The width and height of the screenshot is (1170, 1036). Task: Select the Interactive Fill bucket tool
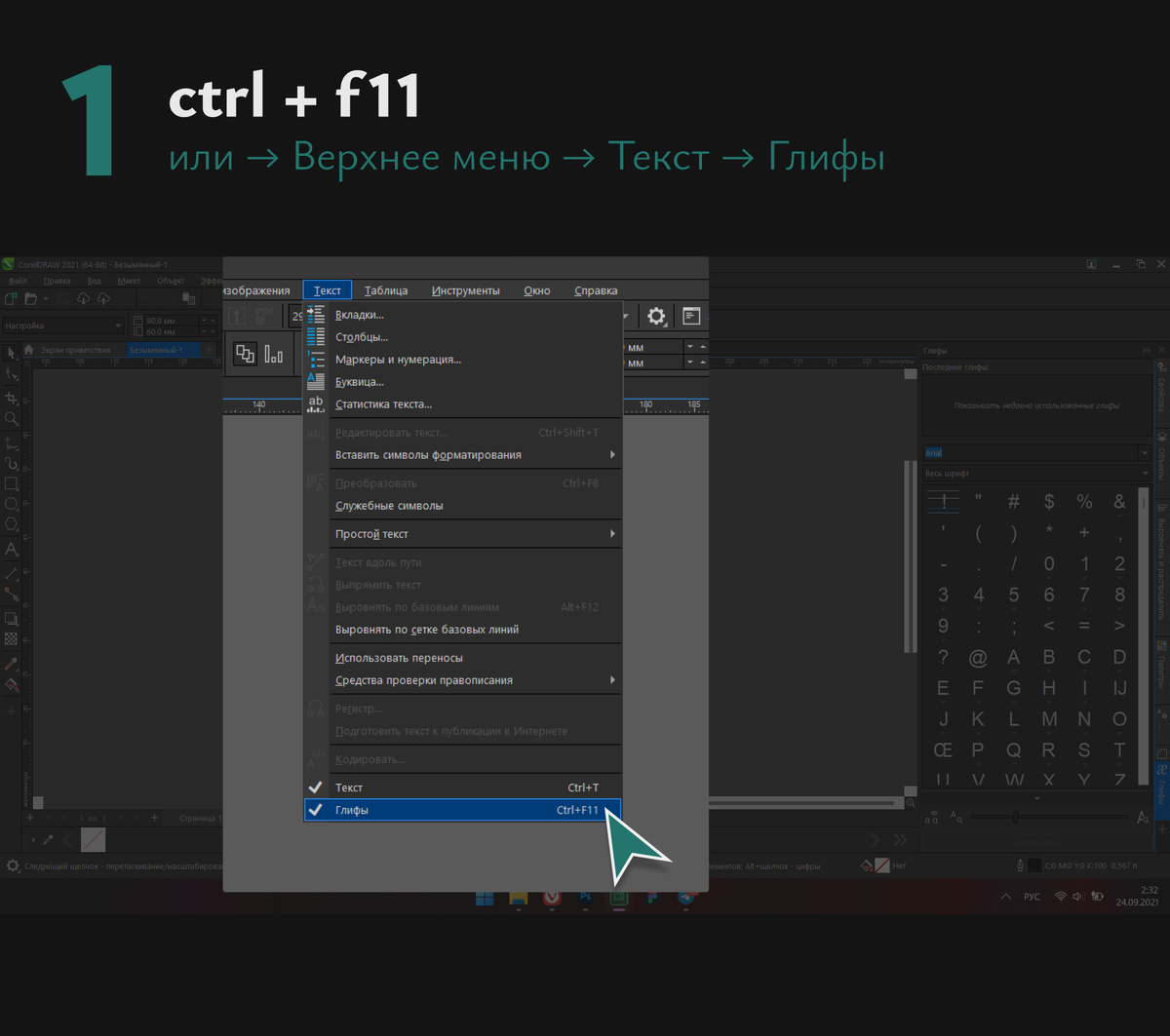12,684
